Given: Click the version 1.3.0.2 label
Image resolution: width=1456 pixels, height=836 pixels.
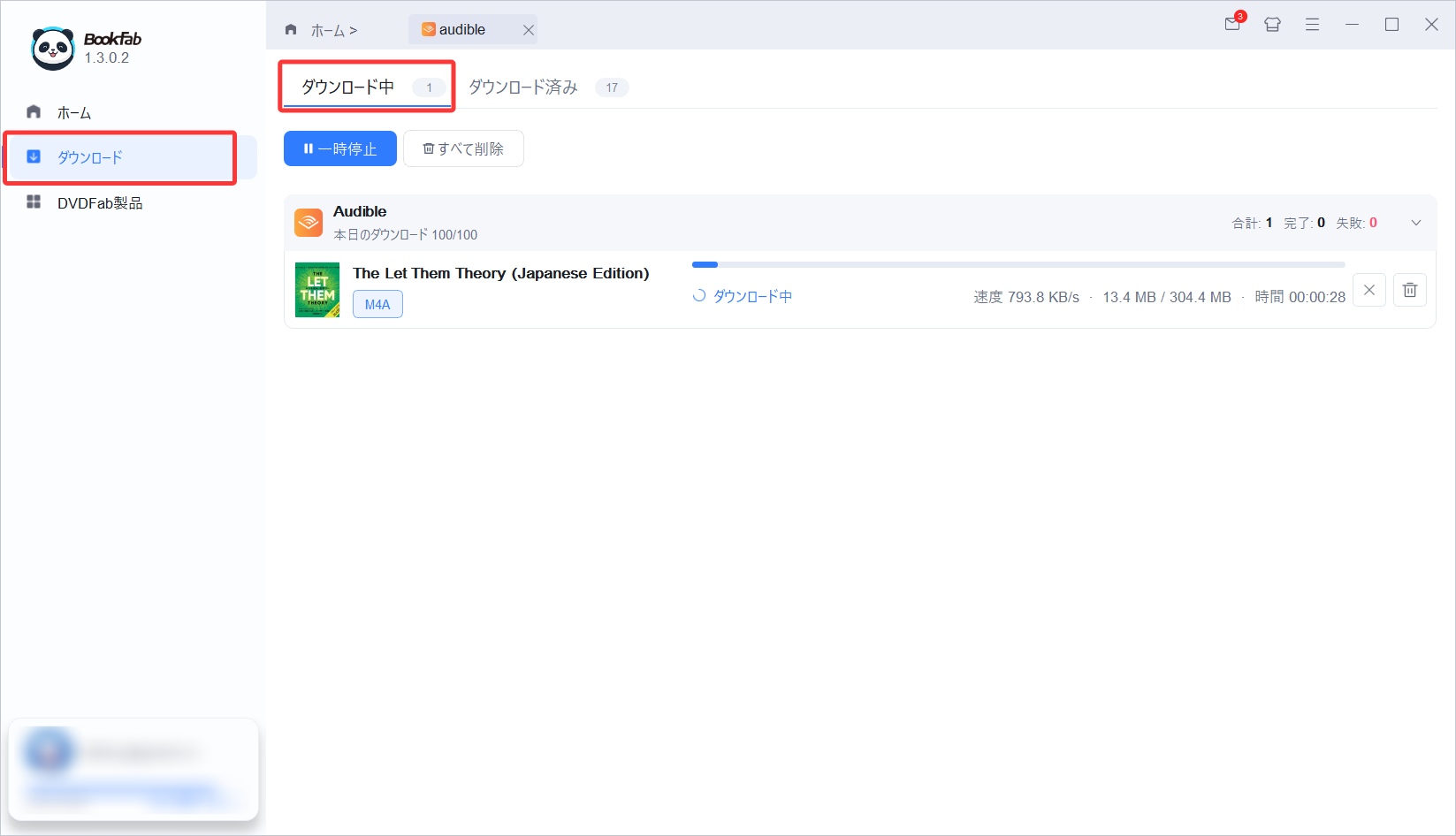Looking at the screenshot, I should [x=107, y=57].
